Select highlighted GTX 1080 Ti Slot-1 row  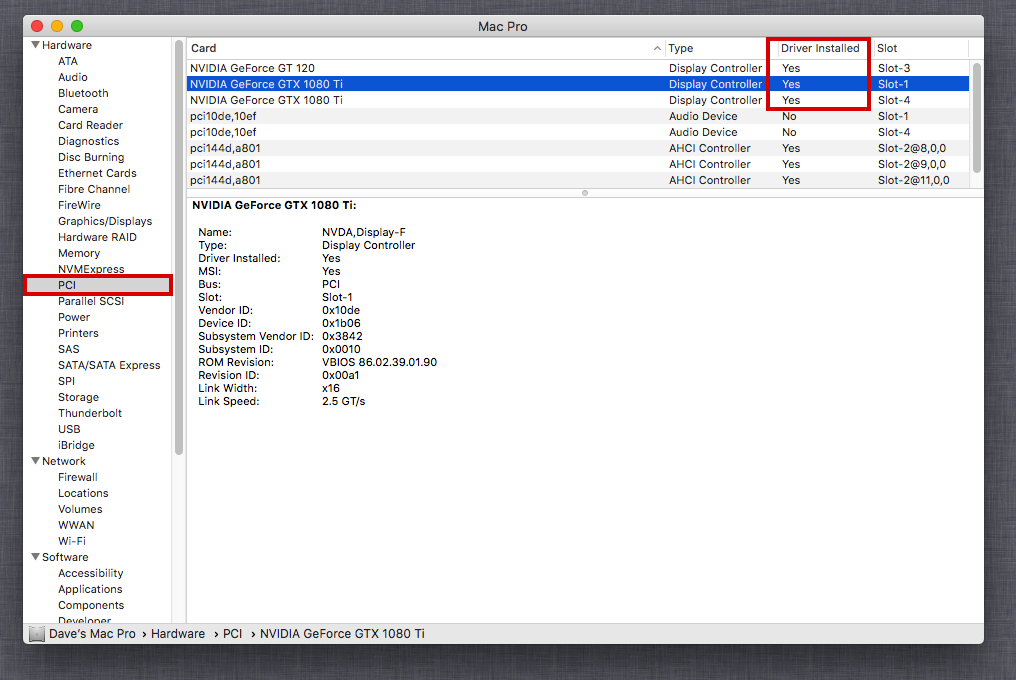point(578,84)
